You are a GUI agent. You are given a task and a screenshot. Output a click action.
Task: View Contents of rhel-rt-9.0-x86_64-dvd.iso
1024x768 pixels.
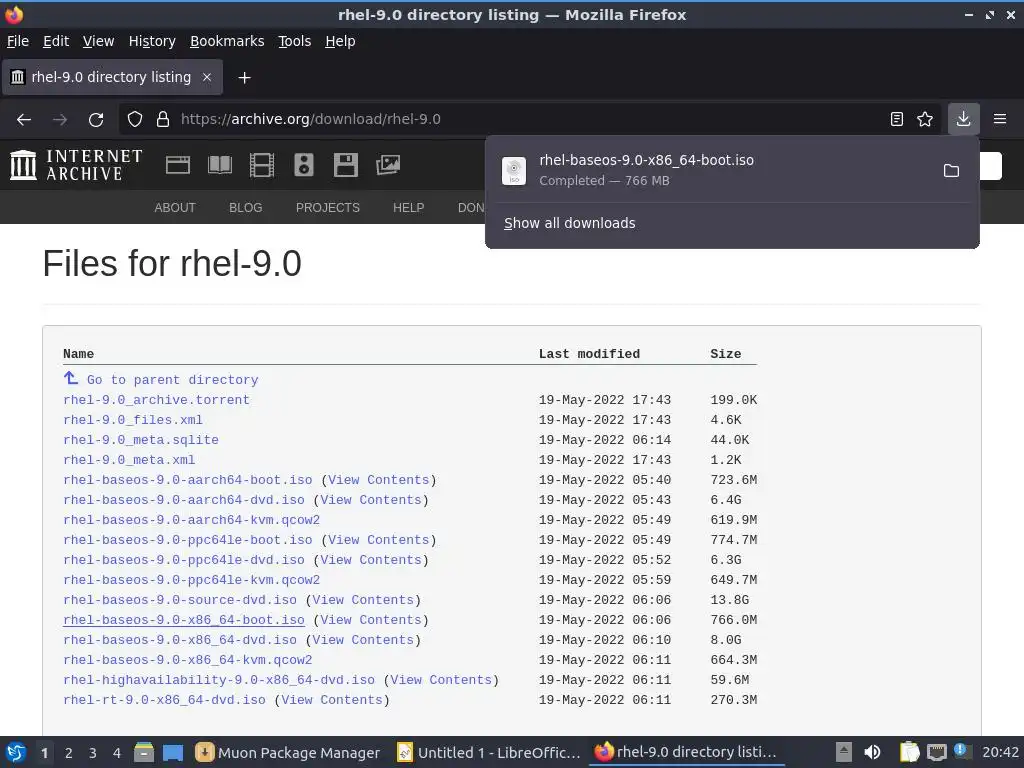332,700
